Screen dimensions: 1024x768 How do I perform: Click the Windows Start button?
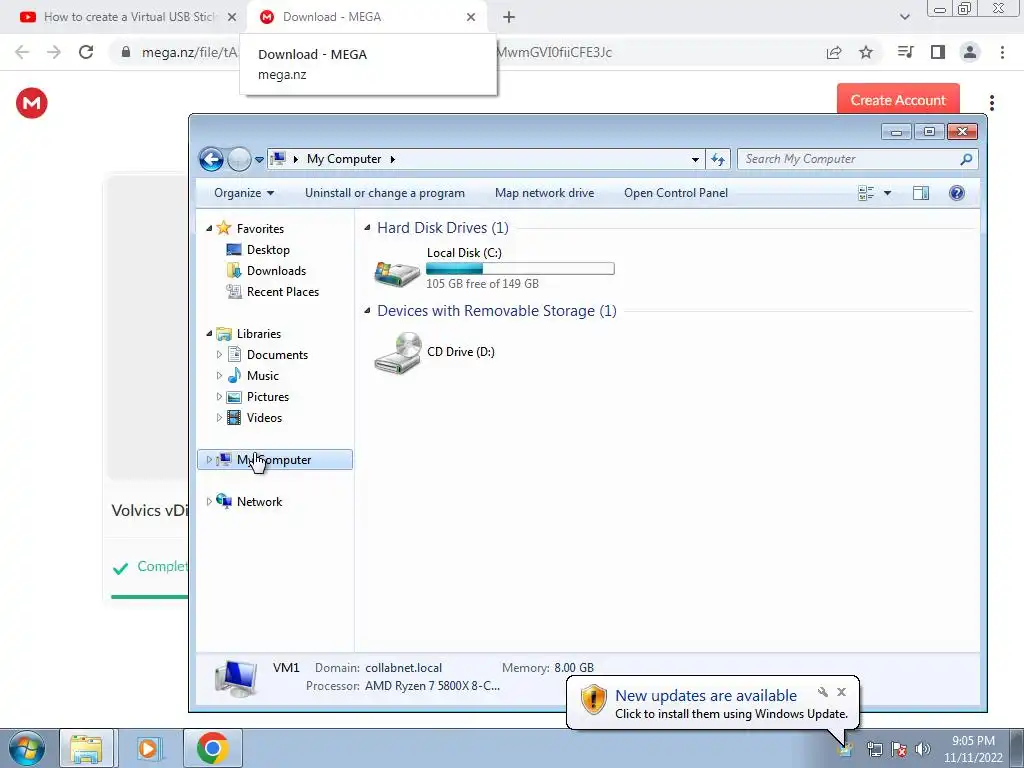26,748
